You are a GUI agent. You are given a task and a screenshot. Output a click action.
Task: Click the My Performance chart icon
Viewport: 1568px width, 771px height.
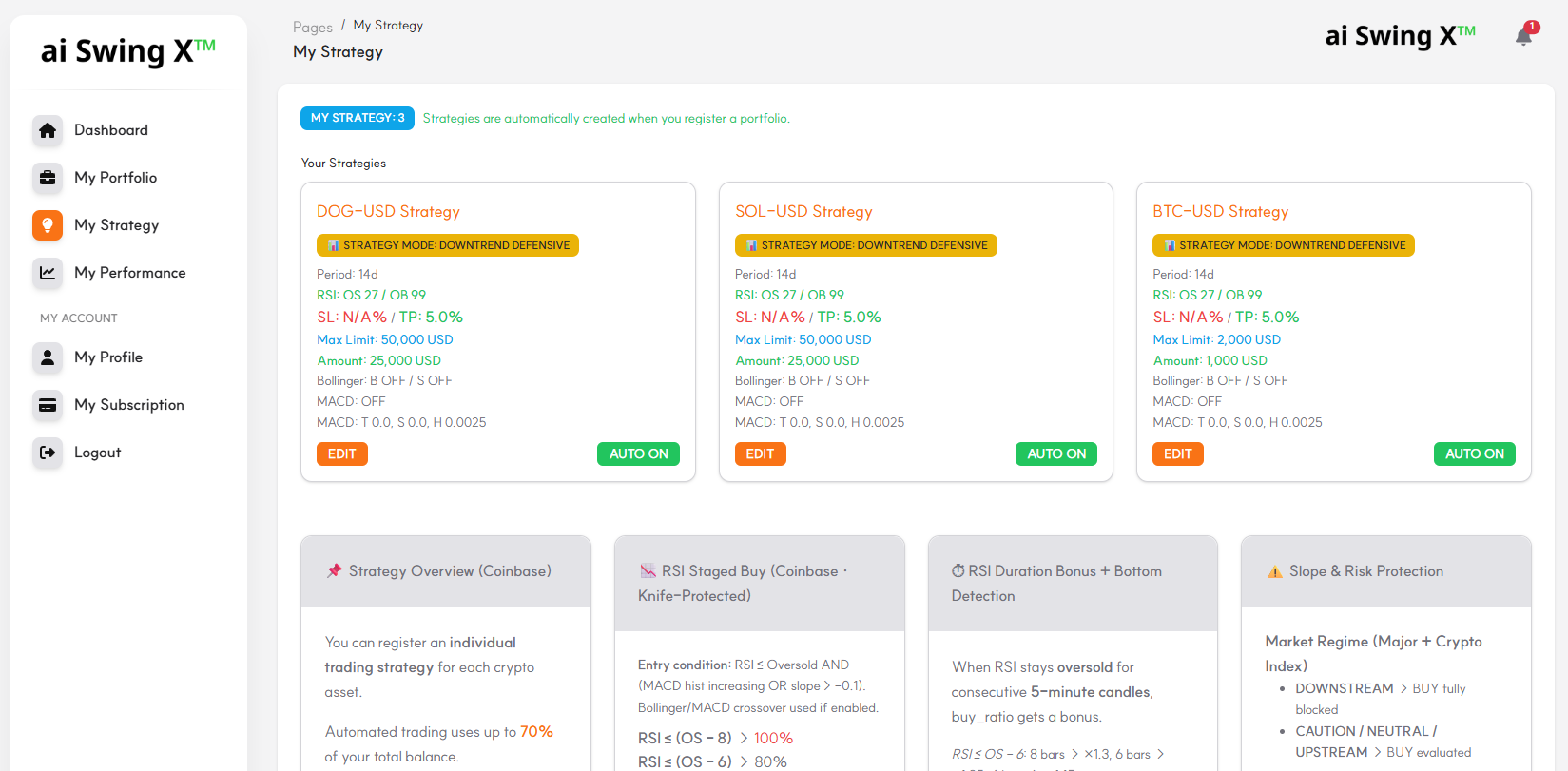click(x=48, y=273)
